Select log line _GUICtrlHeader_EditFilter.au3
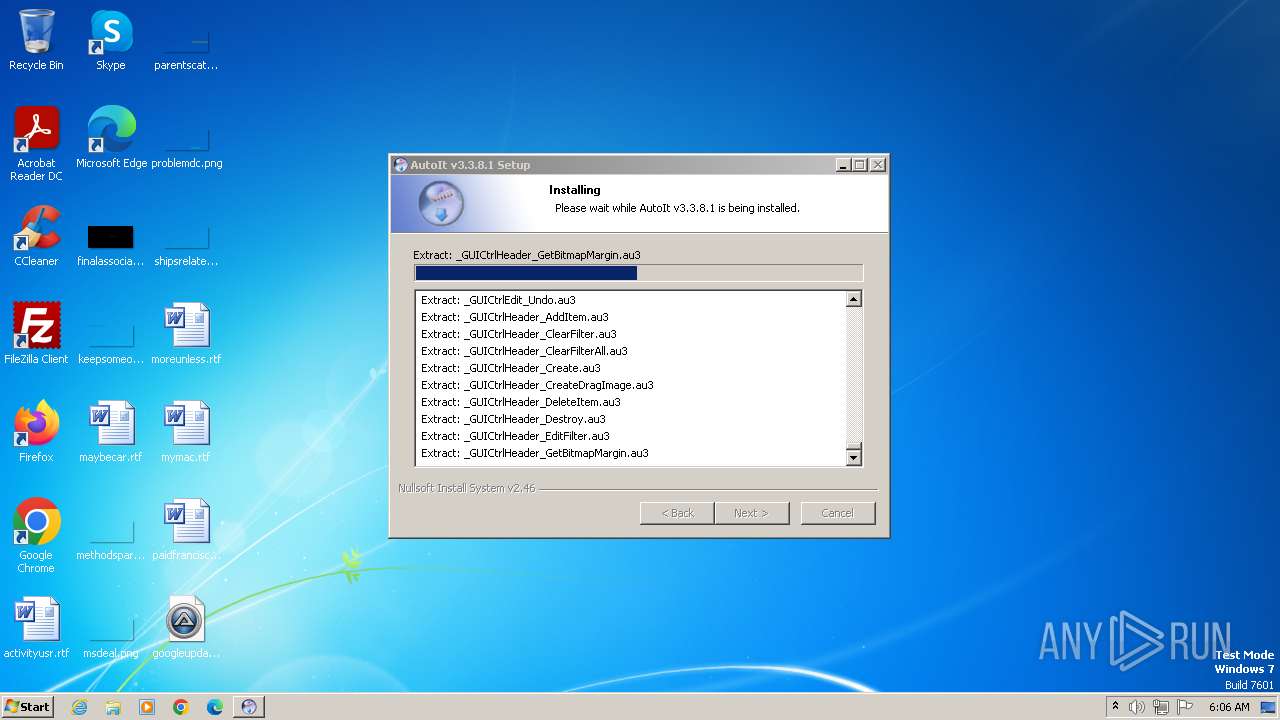This screenshot has width=1280, height=720. [515, 436]
